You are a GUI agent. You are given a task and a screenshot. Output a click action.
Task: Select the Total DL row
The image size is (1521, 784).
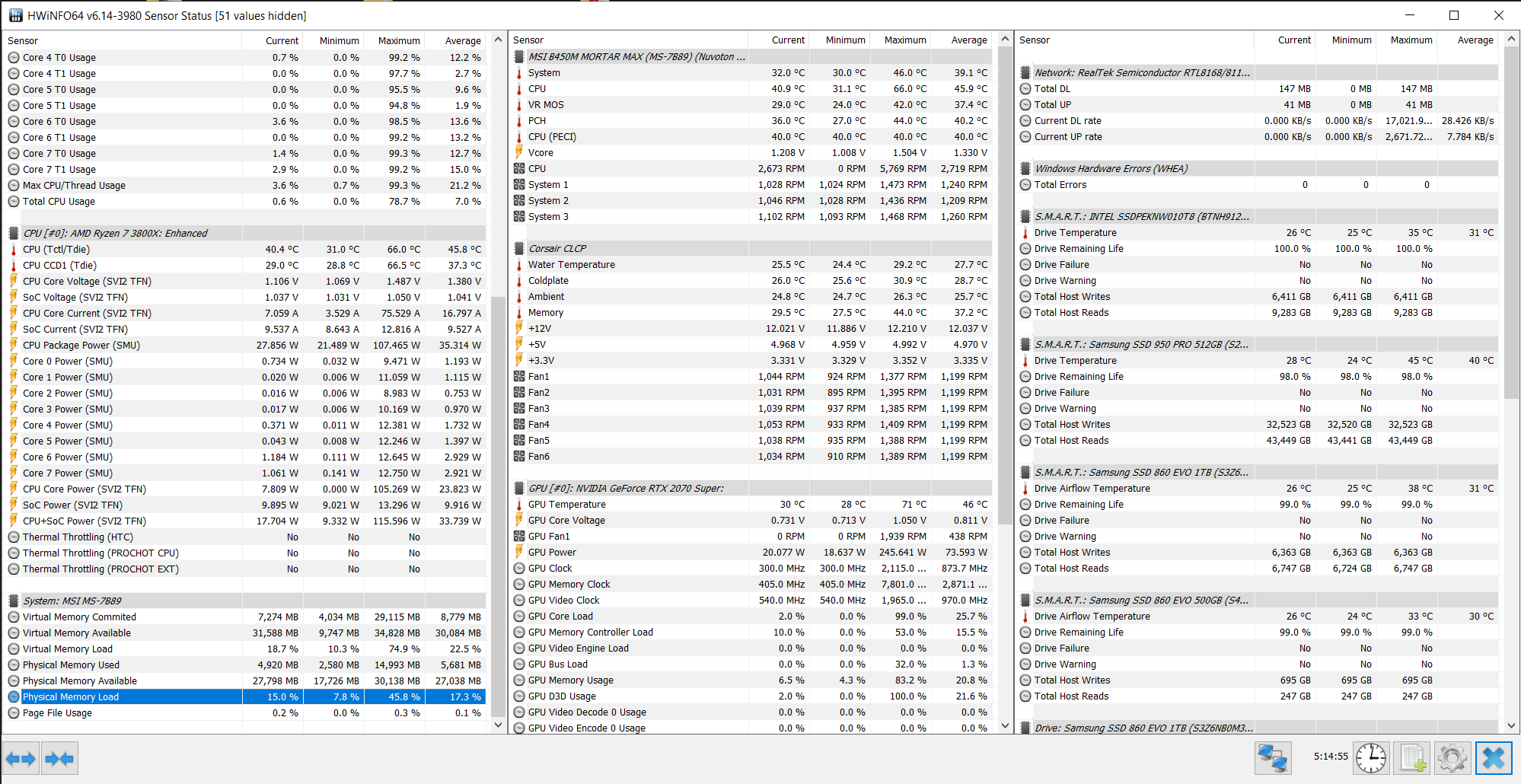click(1258, 89)
